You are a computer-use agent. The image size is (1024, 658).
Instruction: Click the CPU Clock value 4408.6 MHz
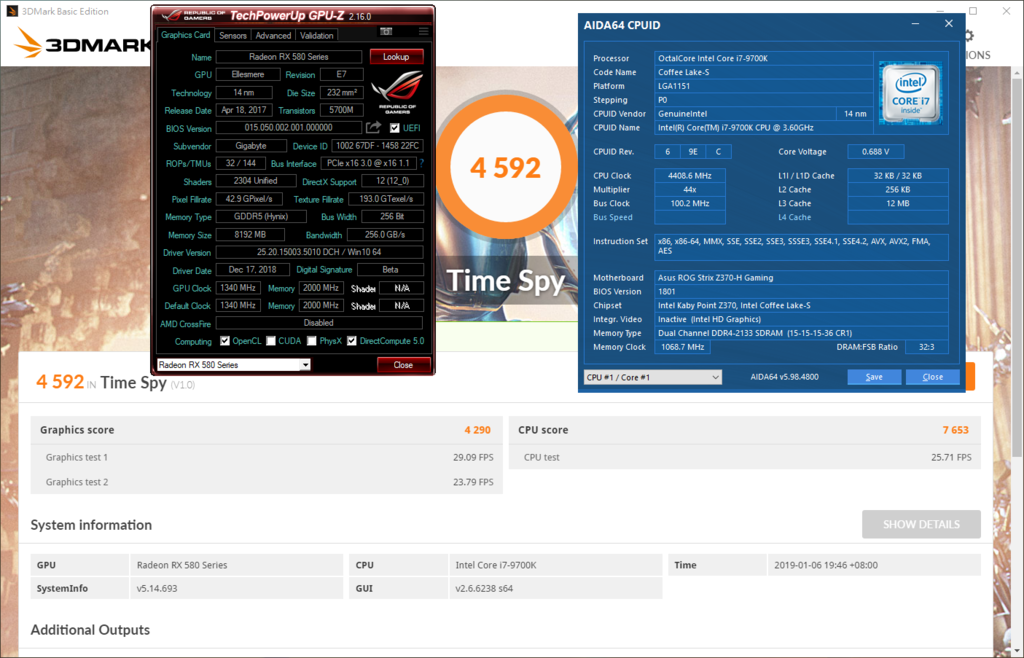point(690,176)
